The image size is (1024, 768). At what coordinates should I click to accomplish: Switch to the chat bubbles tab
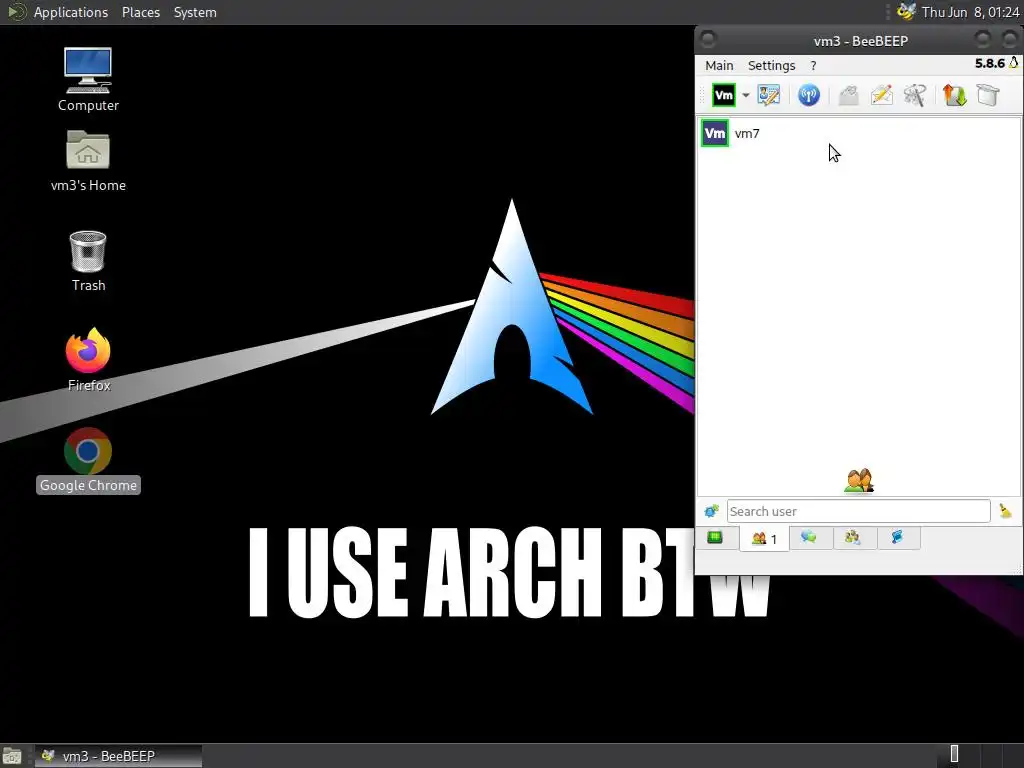809,537
